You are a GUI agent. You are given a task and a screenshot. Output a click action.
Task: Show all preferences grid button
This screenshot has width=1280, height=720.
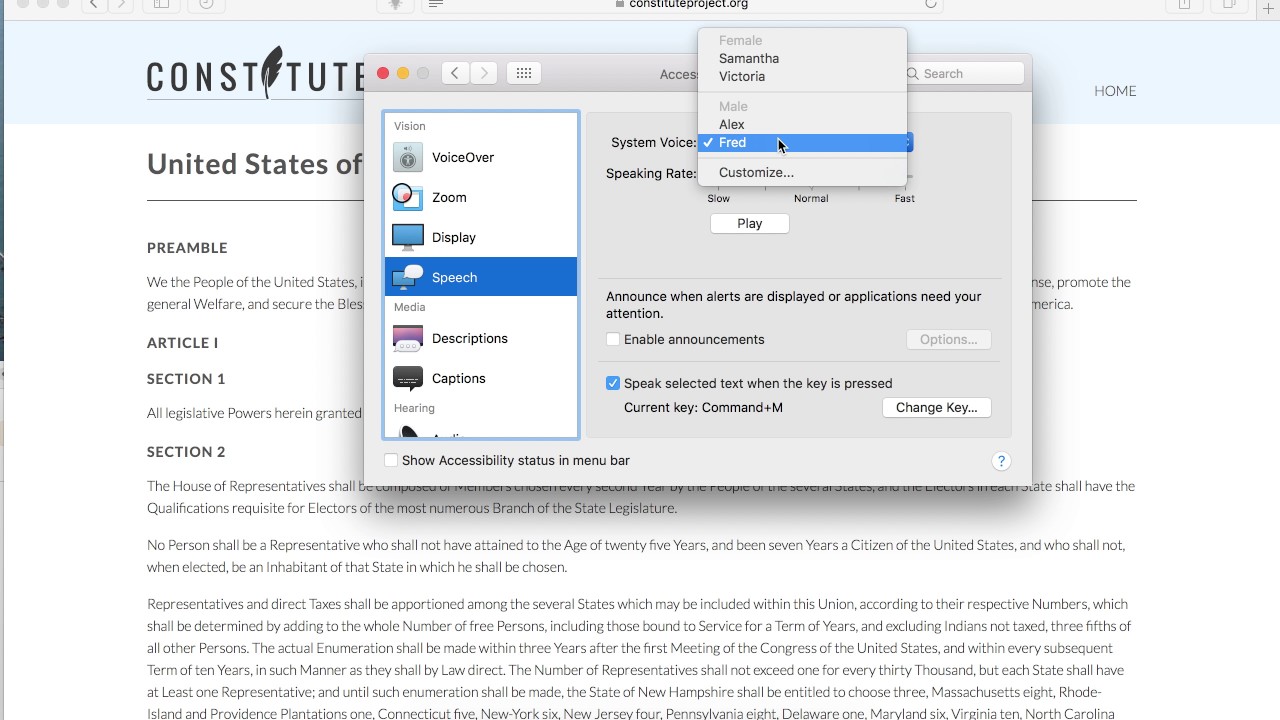tap(524, 73)
